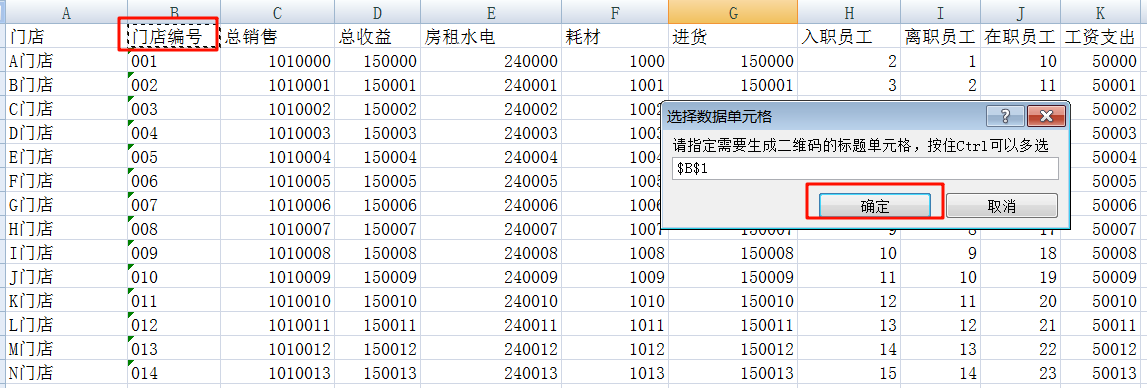1147x388 pixels.
Task: Click store number cell 010
Action: pyautogui.click(x=174, y=277)
